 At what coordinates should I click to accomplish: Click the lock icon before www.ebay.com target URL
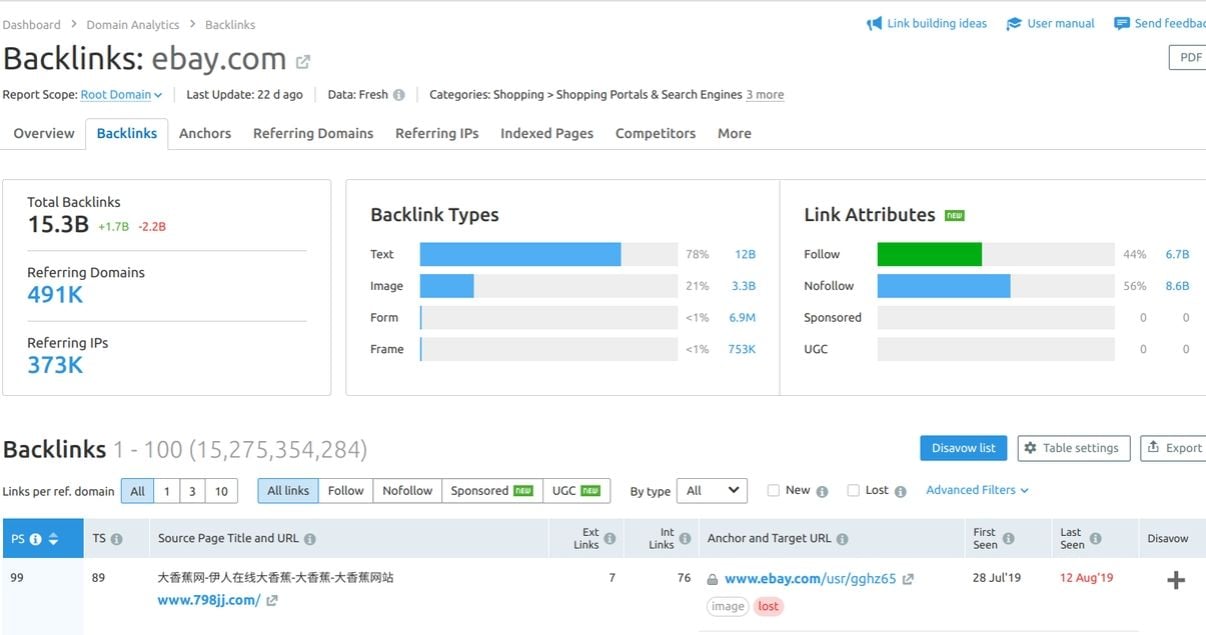tap(712, 579)
